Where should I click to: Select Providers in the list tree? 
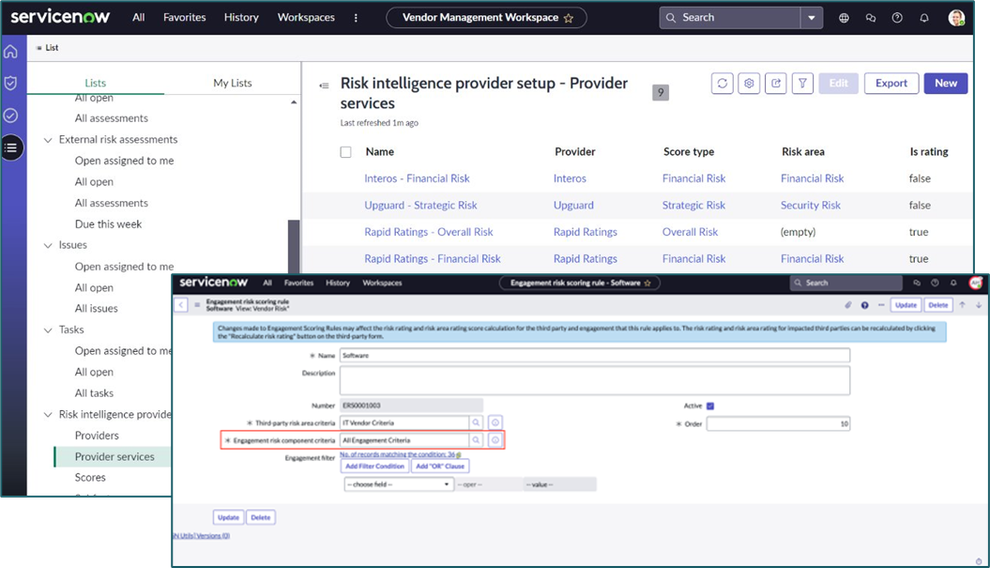[x=97, y=435]
